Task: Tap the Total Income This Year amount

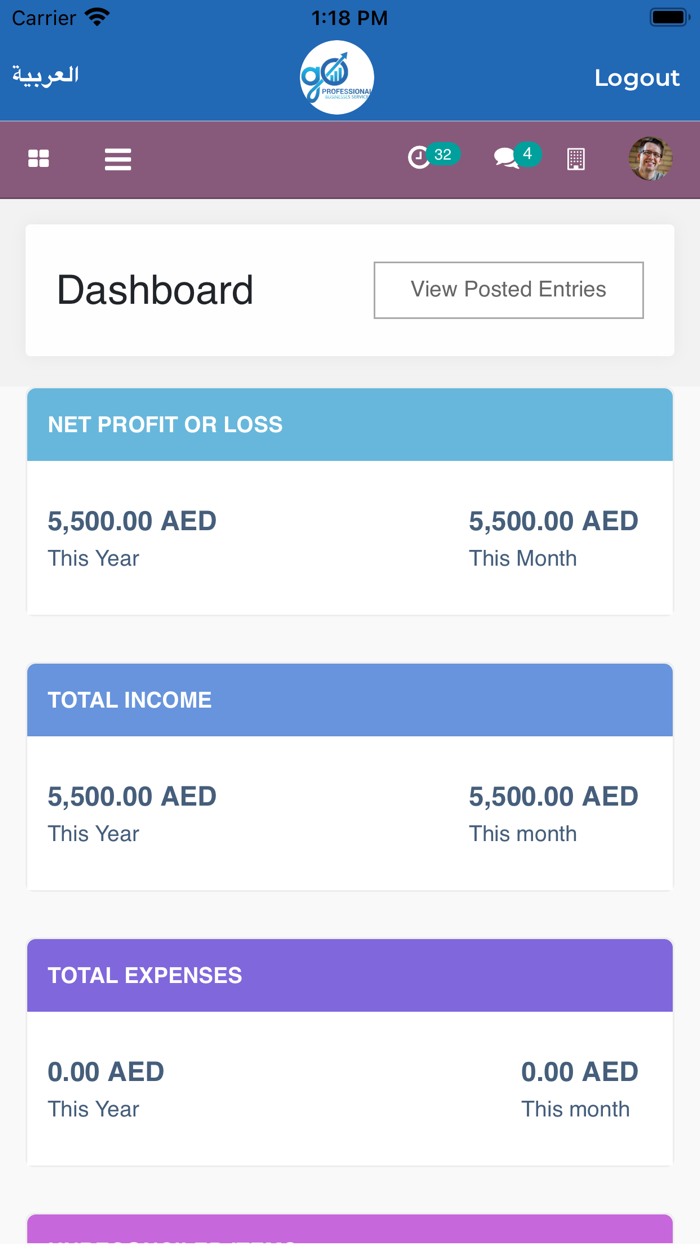Action: pos(132,796)
